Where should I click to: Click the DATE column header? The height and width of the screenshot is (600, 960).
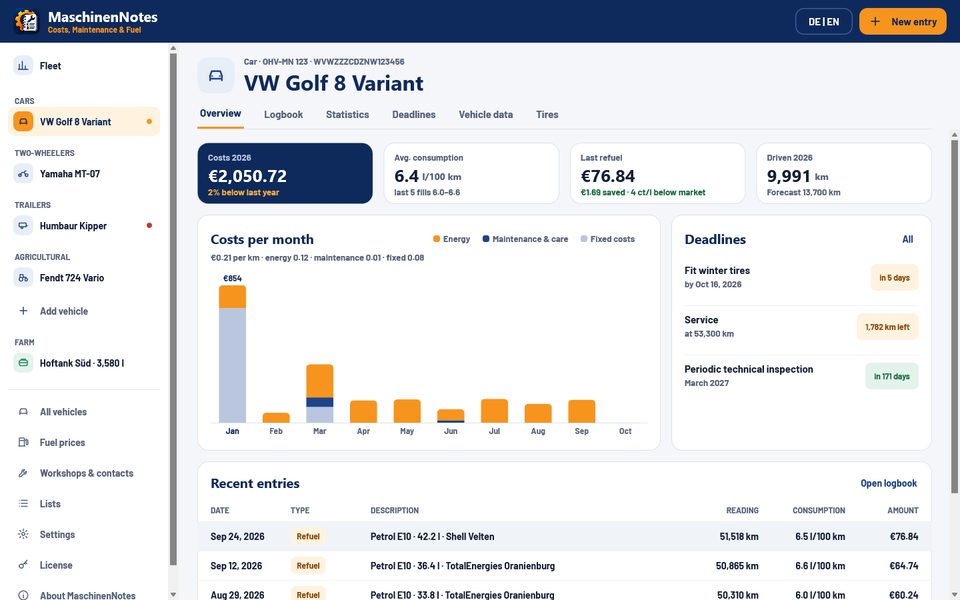[x=220, y=510]
